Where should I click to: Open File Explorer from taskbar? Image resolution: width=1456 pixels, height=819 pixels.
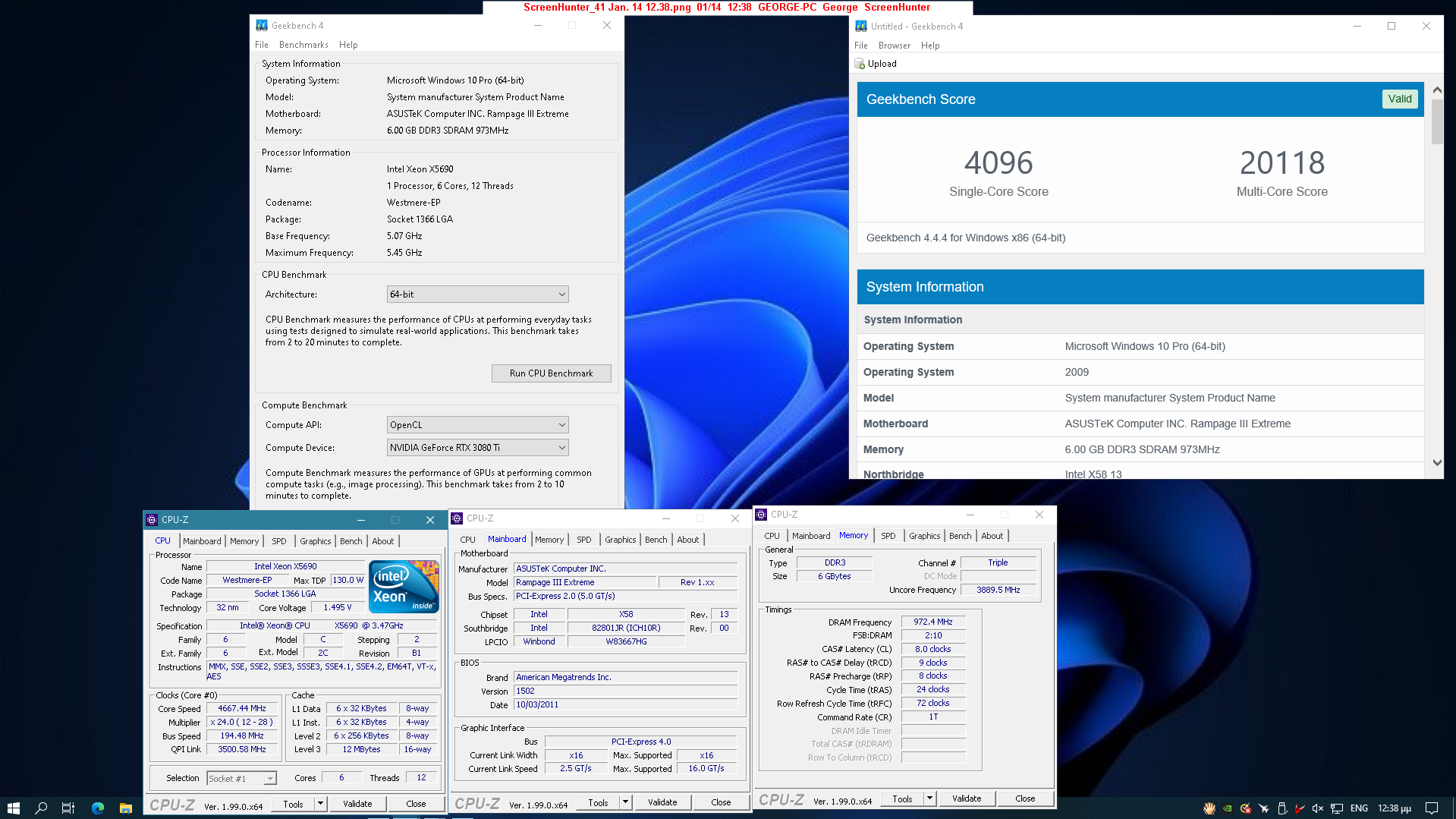coord(125,808)
